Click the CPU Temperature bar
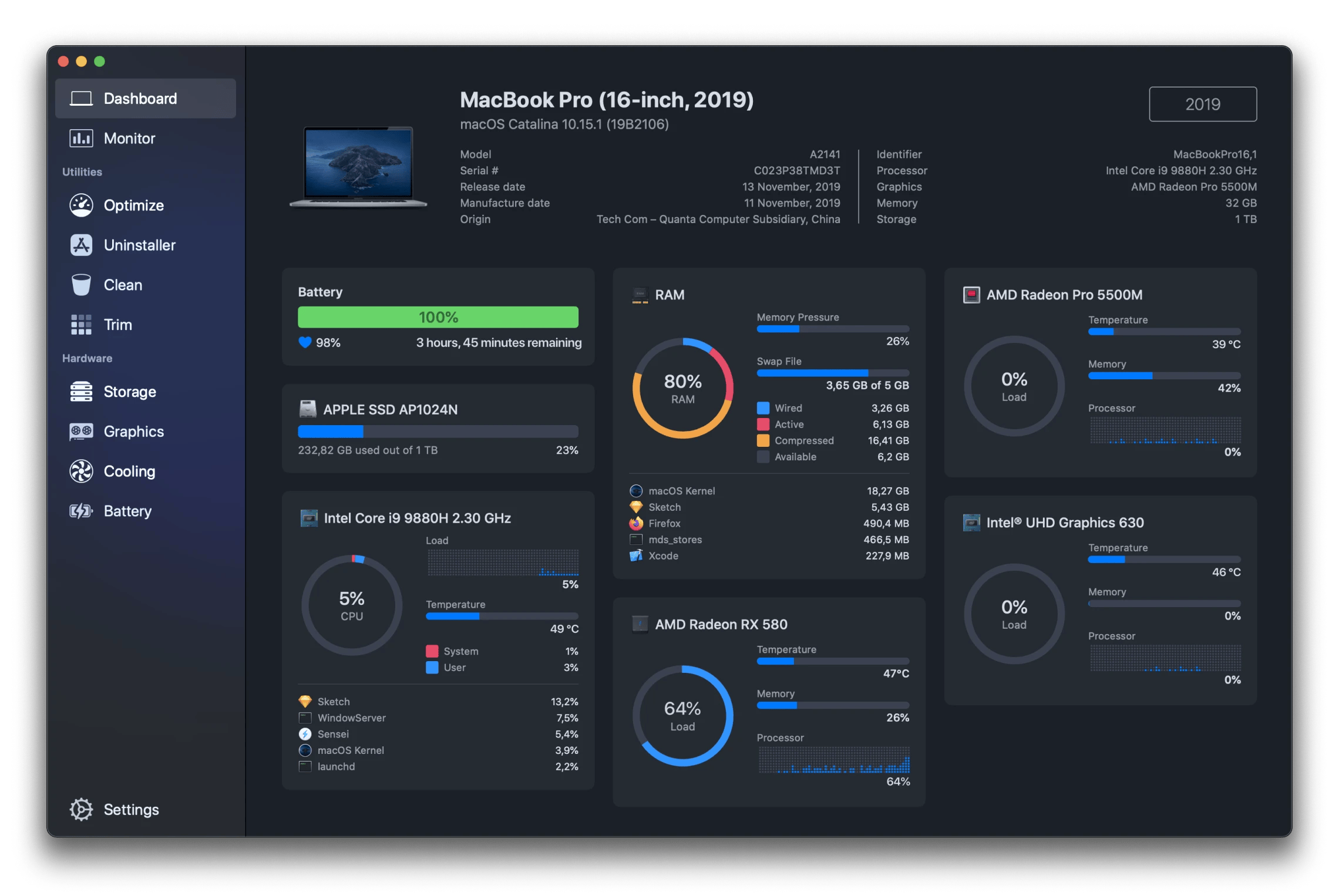1339x896 pixels. pyautogui.click(x=502, y=617)
